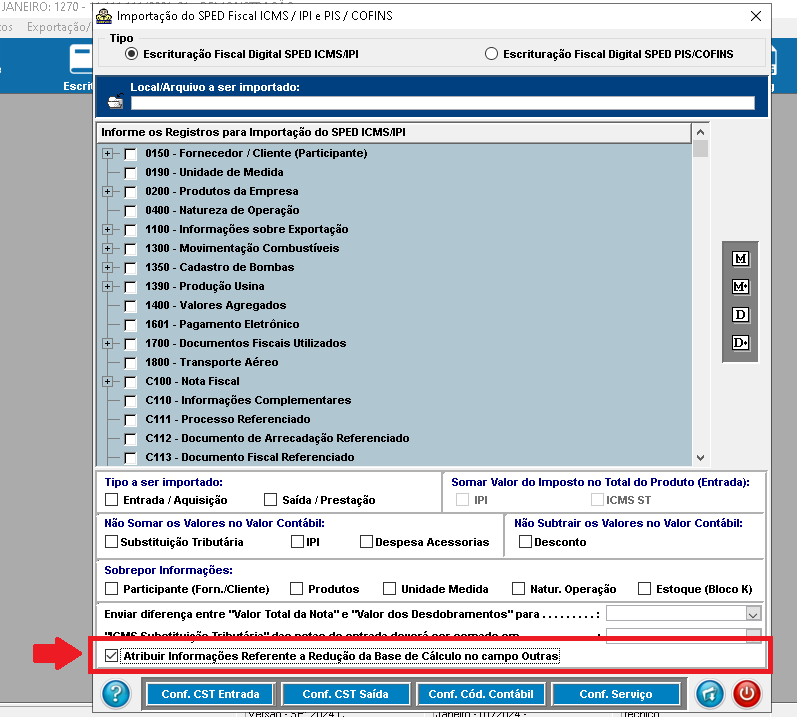This screenshot has width=797, height=717.
Task: Check Natur. Operação overwrite option
Action: tap(518, 588)
